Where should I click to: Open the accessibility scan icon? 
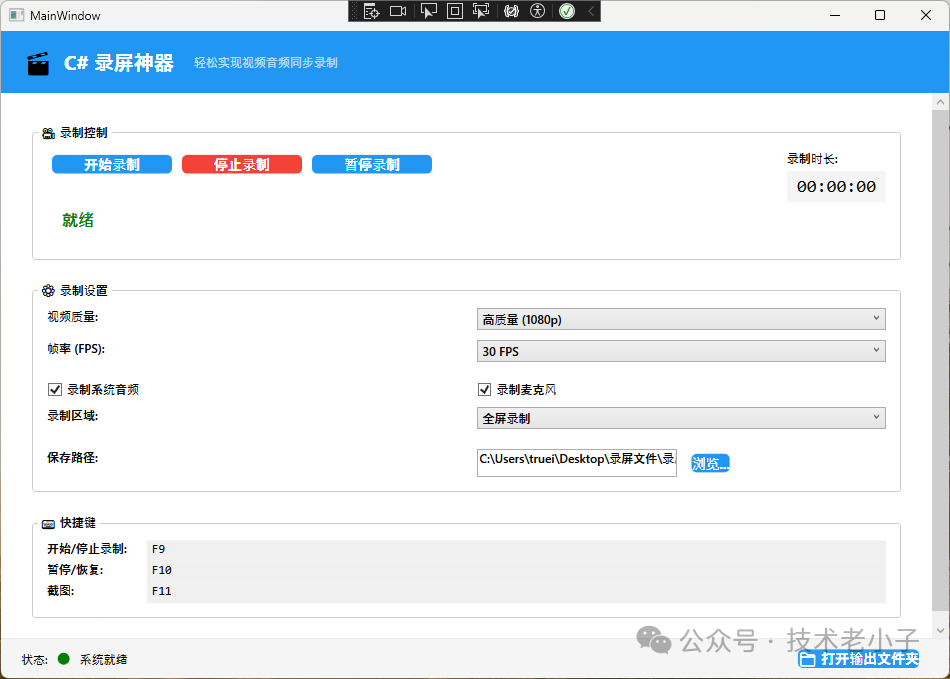coord(537,12)
